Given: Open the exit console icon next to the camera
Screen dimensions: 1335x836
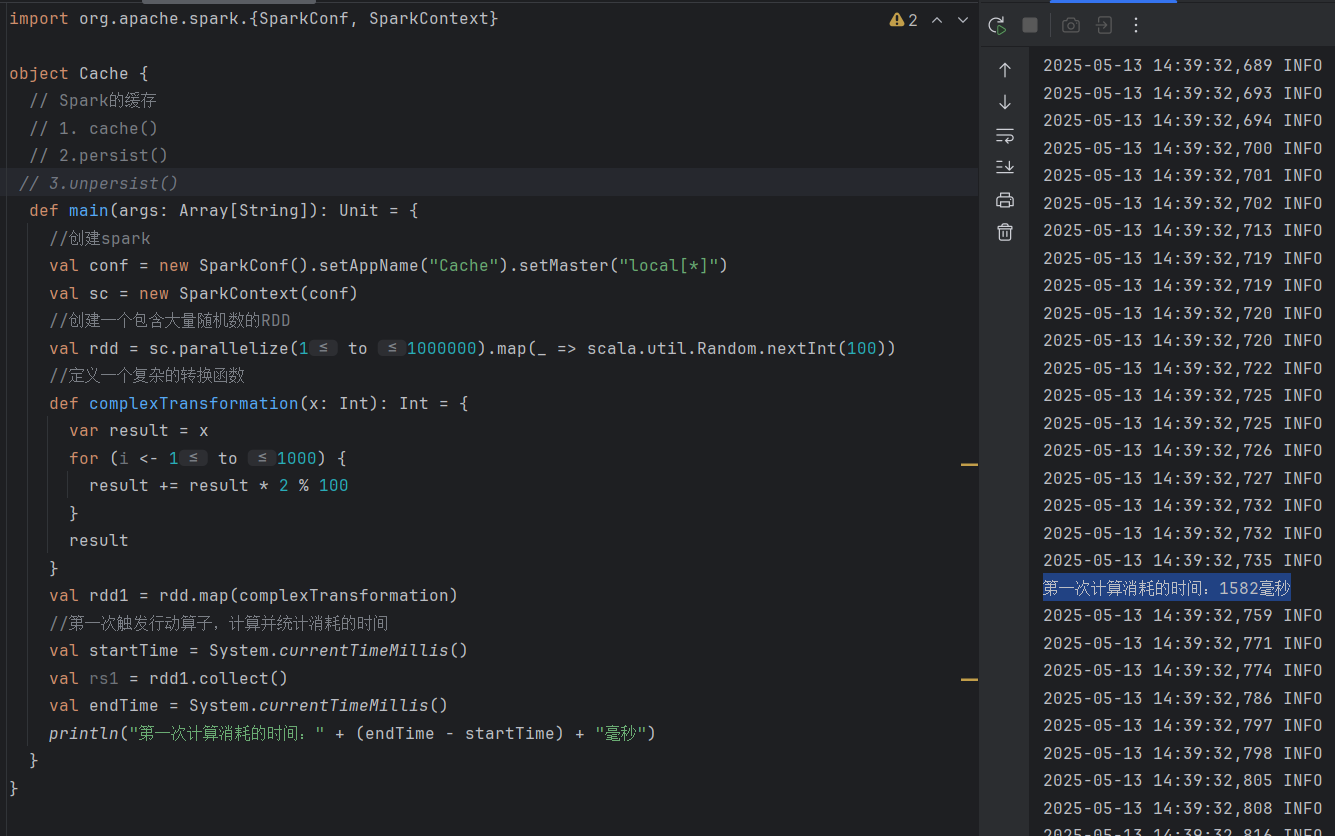Looking at the screenshot, I should tap(1104, 25).
